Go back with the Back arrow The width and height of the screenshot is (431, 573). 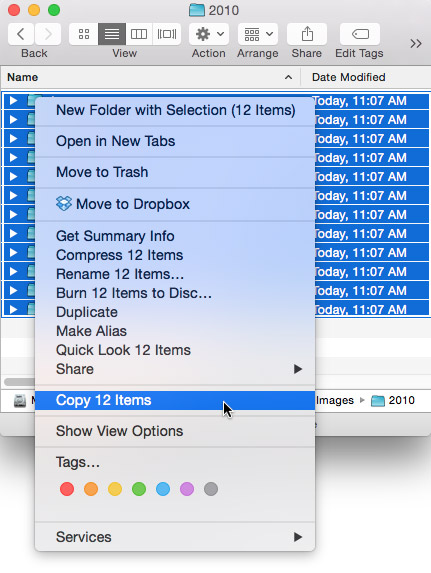pos(21,34)
